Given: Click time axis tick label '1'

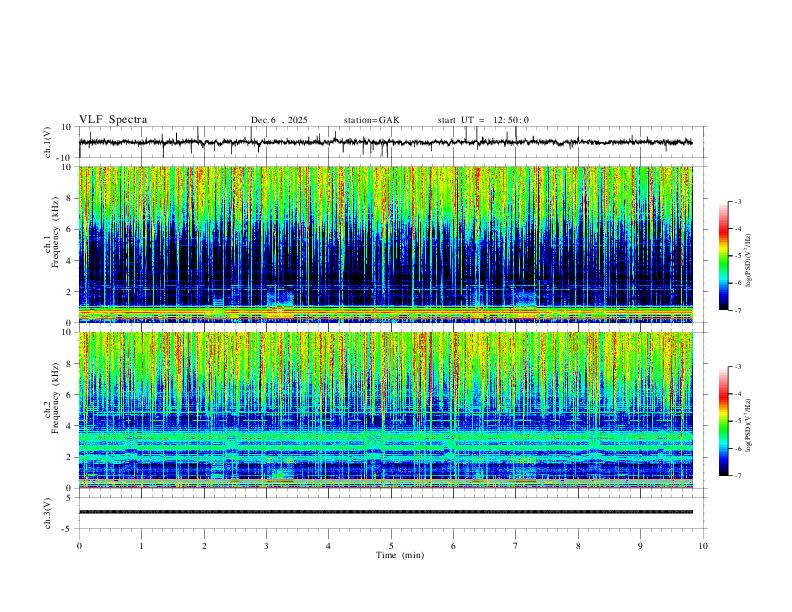Looking at the screenshot, I should point(141,546).
